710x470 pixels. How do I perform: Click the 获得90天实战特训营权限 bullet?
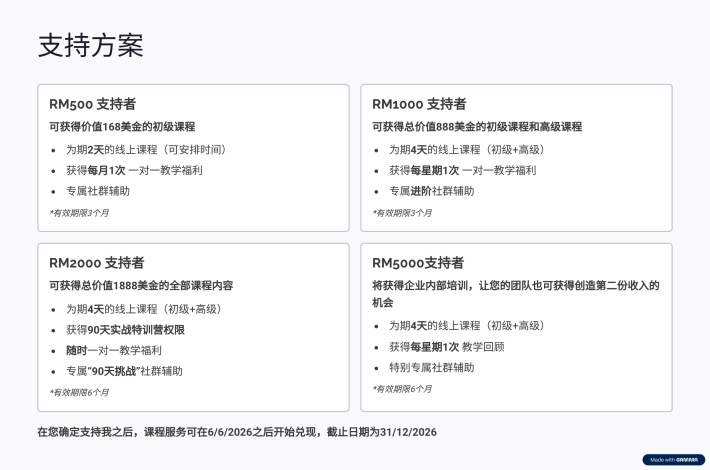125,330
